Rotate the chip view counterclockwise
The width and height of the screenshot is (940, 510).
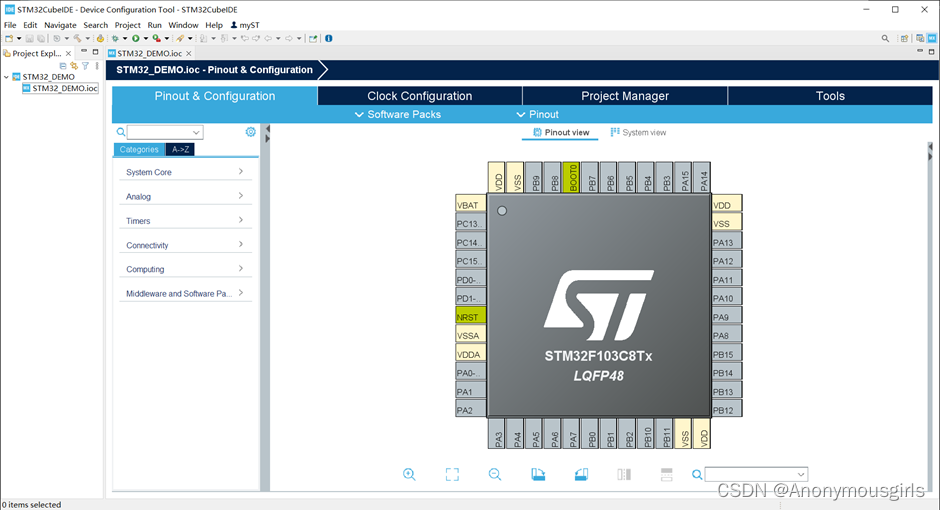click(581, 475)
